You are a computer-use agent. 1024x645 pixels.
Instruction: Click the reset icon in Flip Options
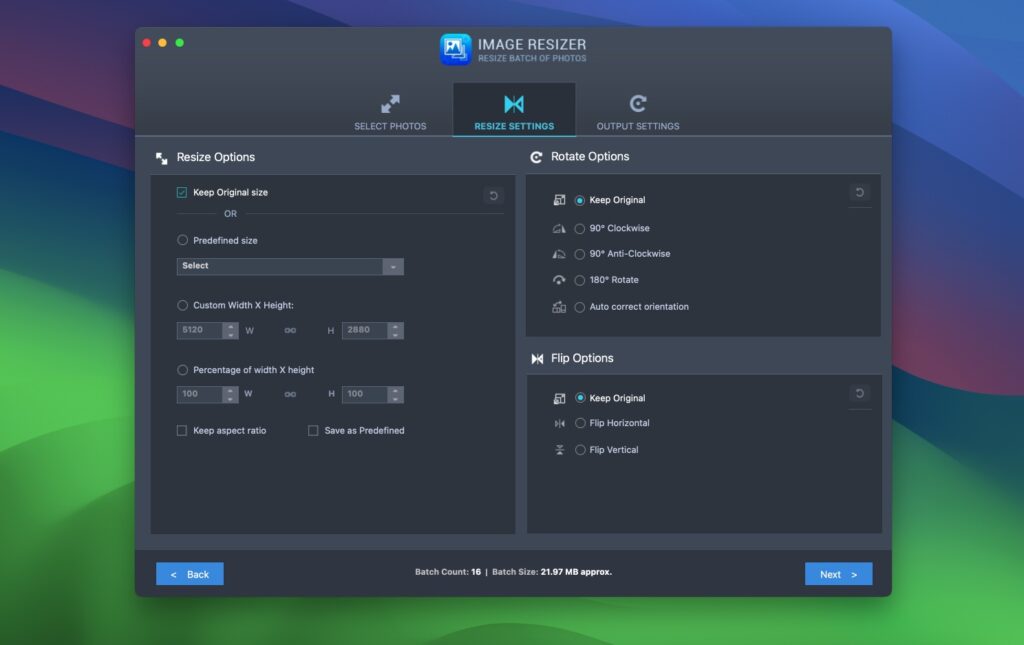point(860,395)
